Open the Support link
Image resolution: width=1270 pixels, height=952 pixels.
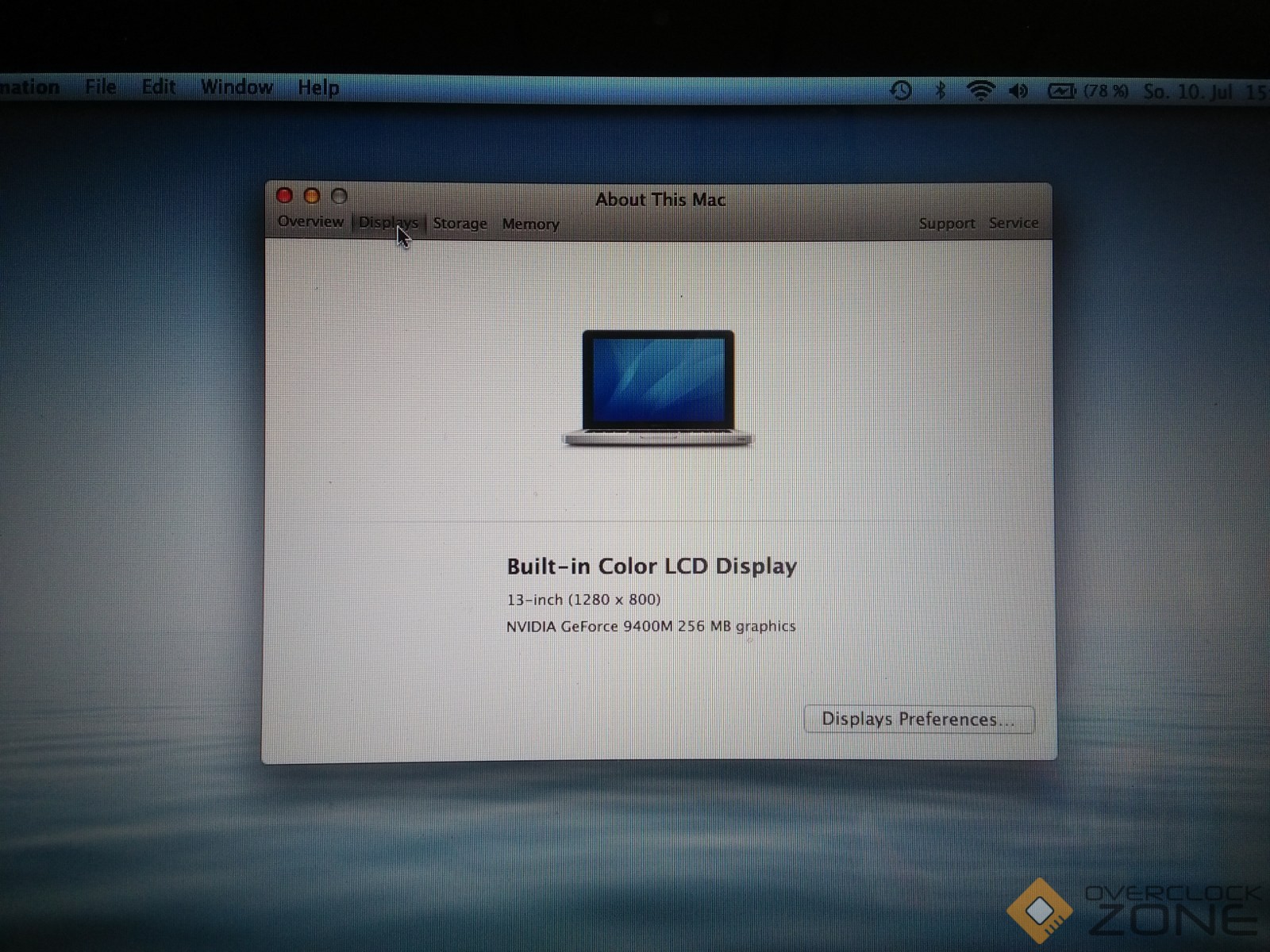(946, 224)
